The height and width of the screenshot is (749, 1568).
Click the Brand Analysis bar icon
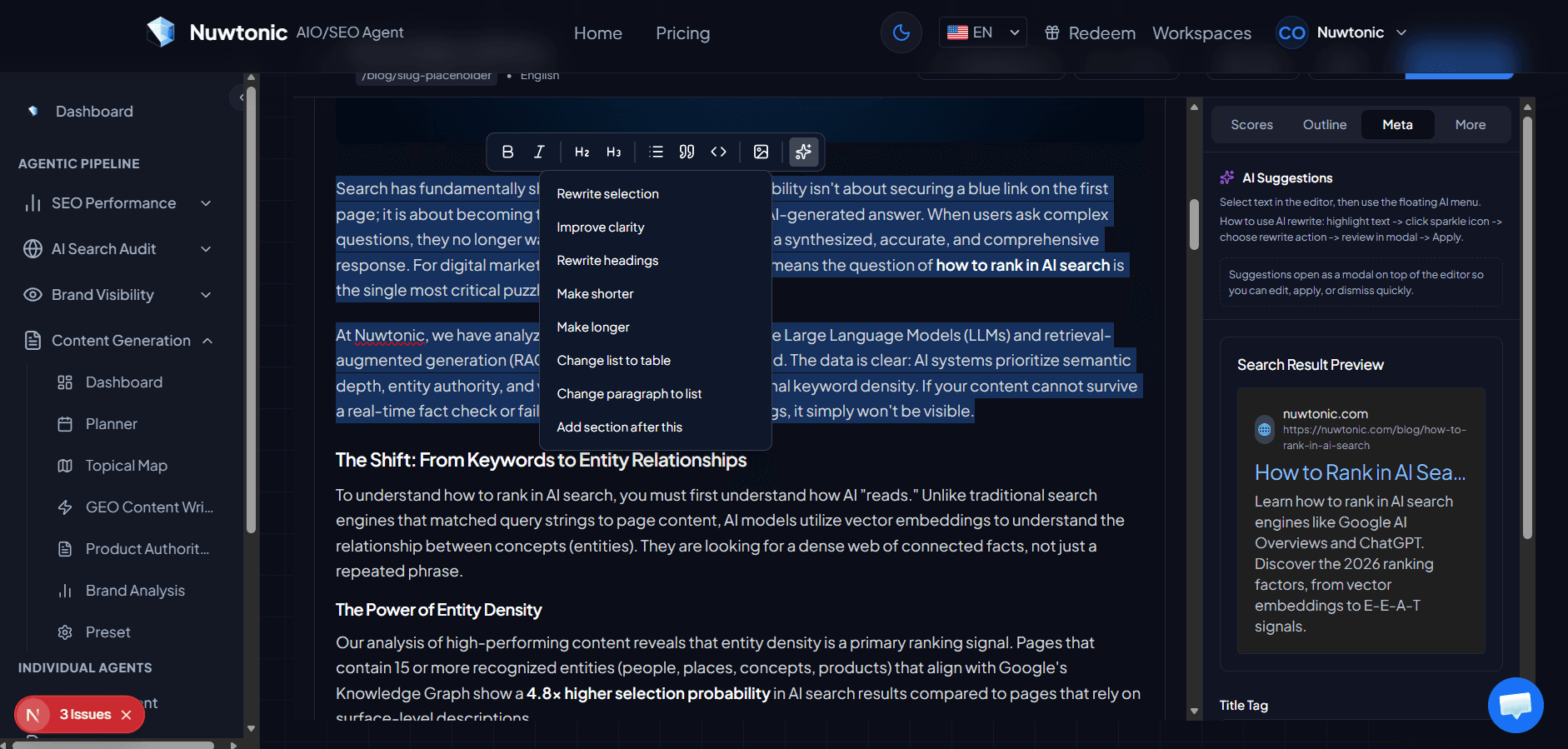65,591
